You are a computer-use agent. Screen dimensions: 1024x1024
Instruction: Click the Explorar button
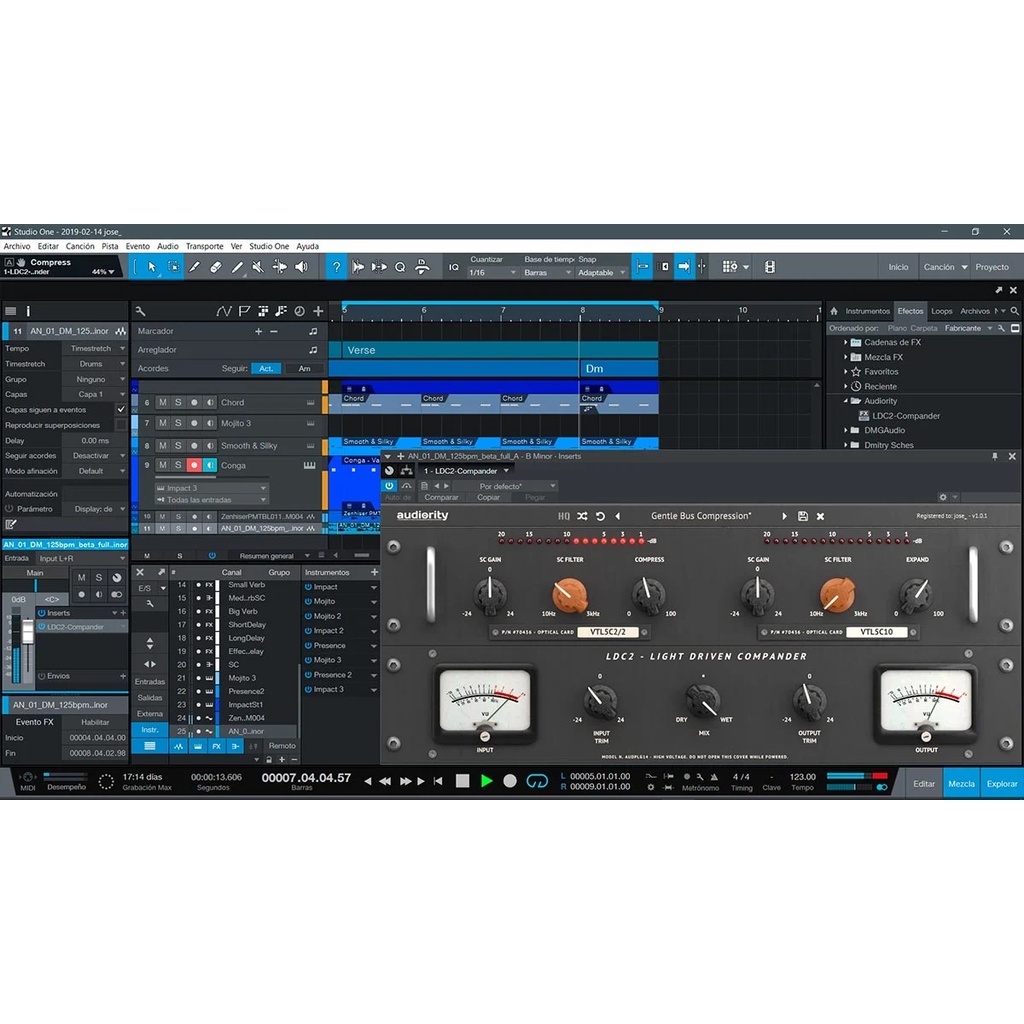[x=1002, y=784]
